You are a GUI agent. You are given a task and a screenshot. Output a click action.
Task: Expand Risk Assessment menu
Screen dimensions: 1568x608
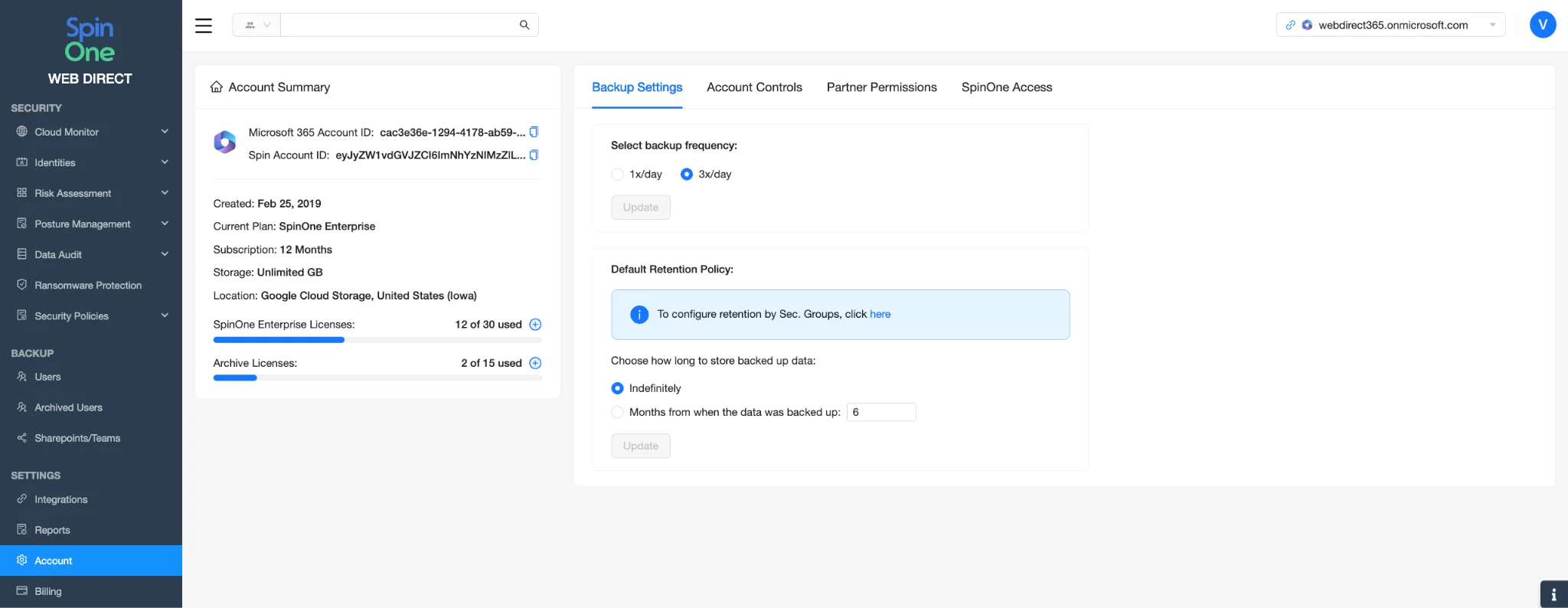click(91, 193)
